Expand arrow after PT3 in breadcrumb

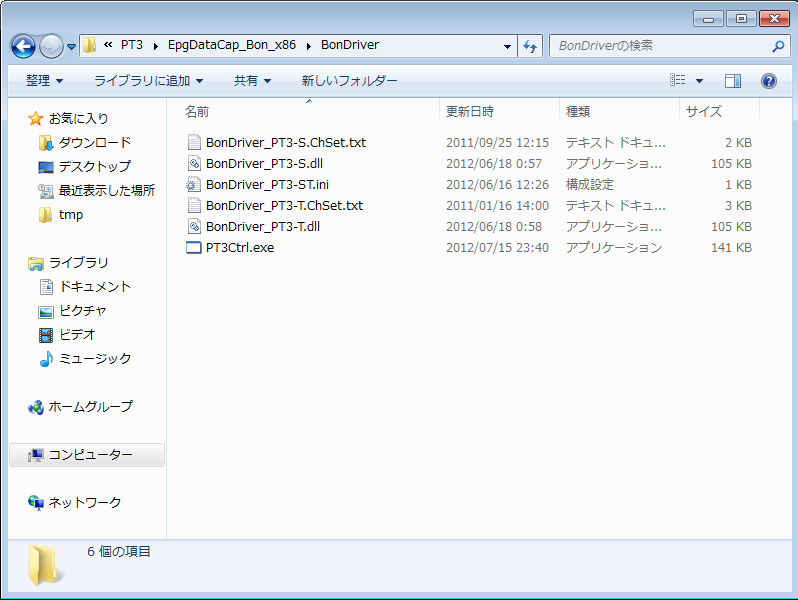(156, 46)
